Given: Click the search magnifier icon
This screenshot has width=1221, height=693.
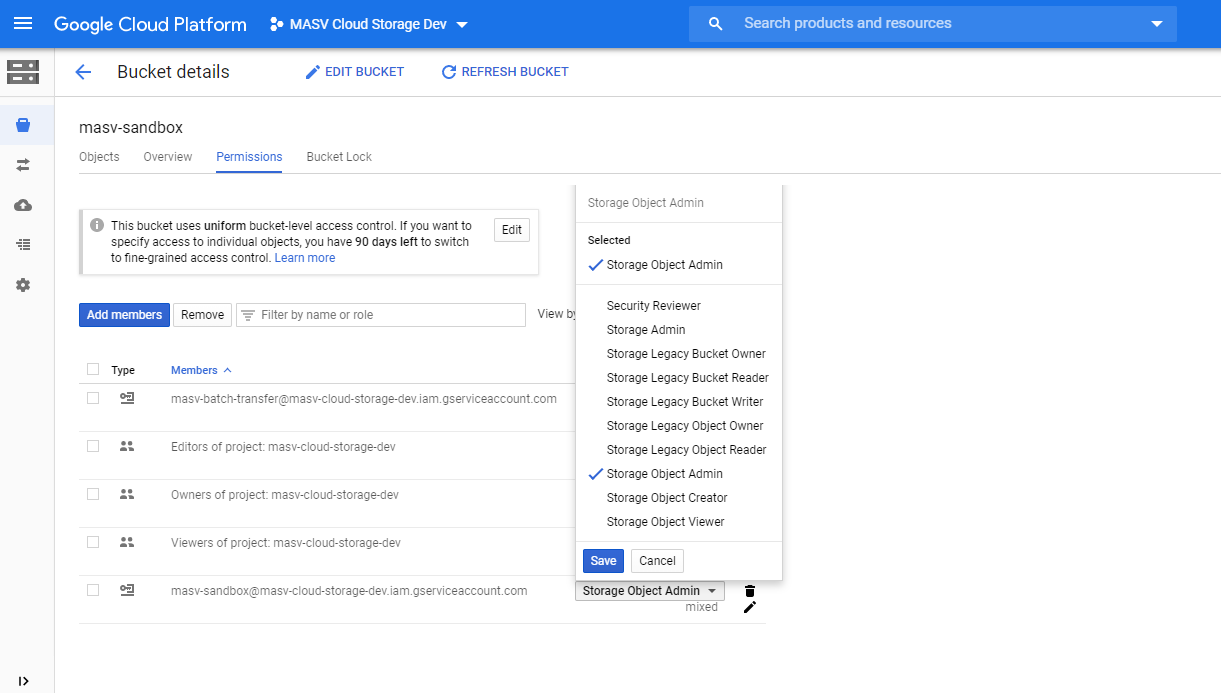Looking at the screenshot, I should (715, 24).
